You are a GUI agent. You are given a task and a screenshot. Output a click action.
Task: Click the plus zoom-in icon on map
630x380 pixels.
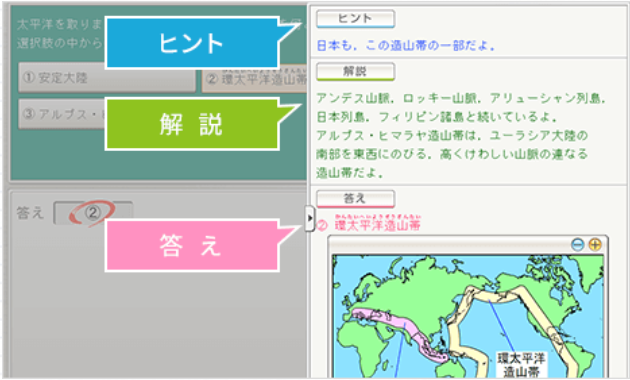pos(595,244)
